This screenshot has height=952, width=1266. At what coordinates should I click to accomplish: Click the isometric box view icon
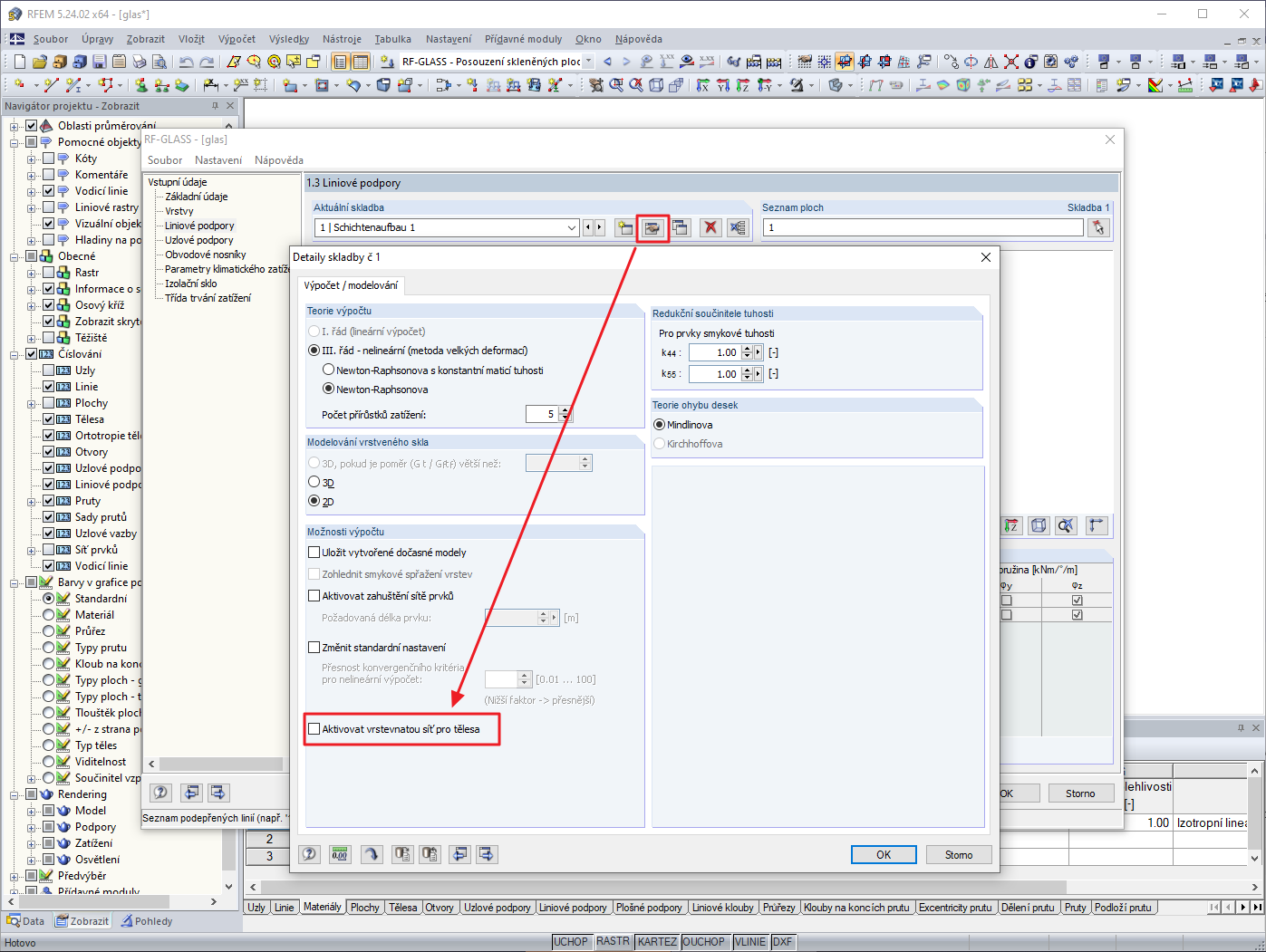656,85
